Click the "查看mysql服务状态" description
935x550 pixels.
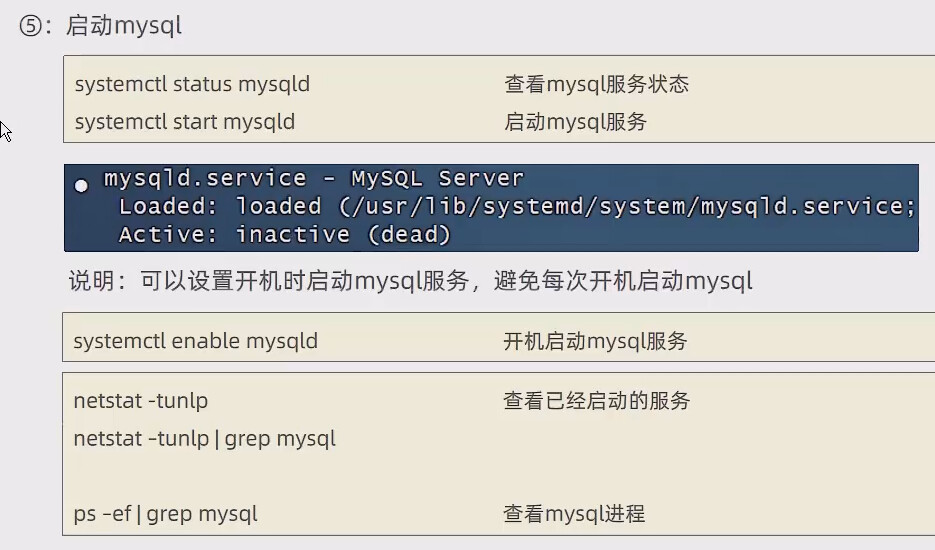pyautogui.click(x=596, y=84)
